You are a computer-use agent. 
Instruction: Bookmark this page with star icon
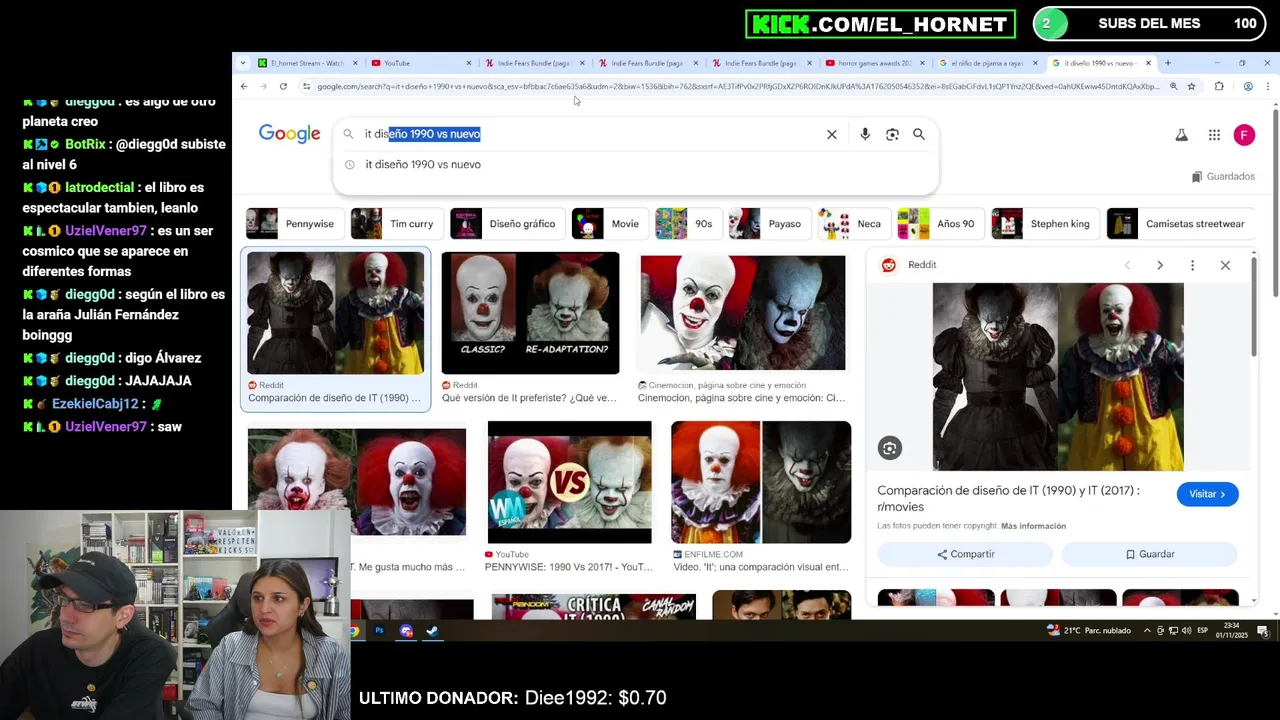(1191, 87)
